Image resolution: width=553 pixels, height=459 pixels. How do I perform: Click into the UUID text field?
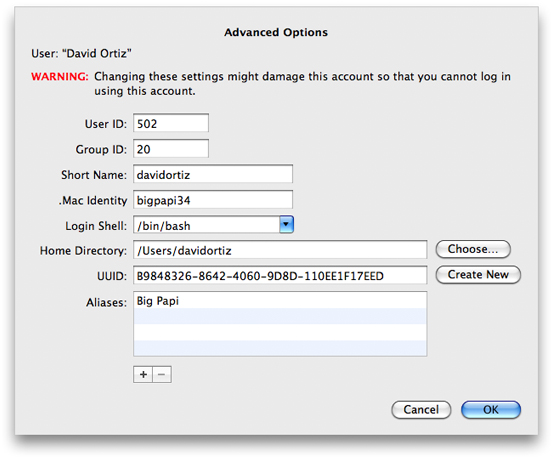pos(280,275)
